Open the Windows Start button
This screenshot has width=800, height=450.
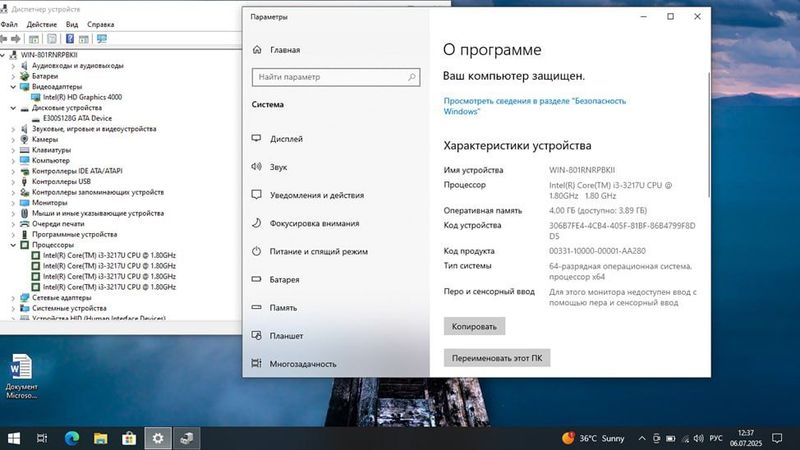click(14, 438)
